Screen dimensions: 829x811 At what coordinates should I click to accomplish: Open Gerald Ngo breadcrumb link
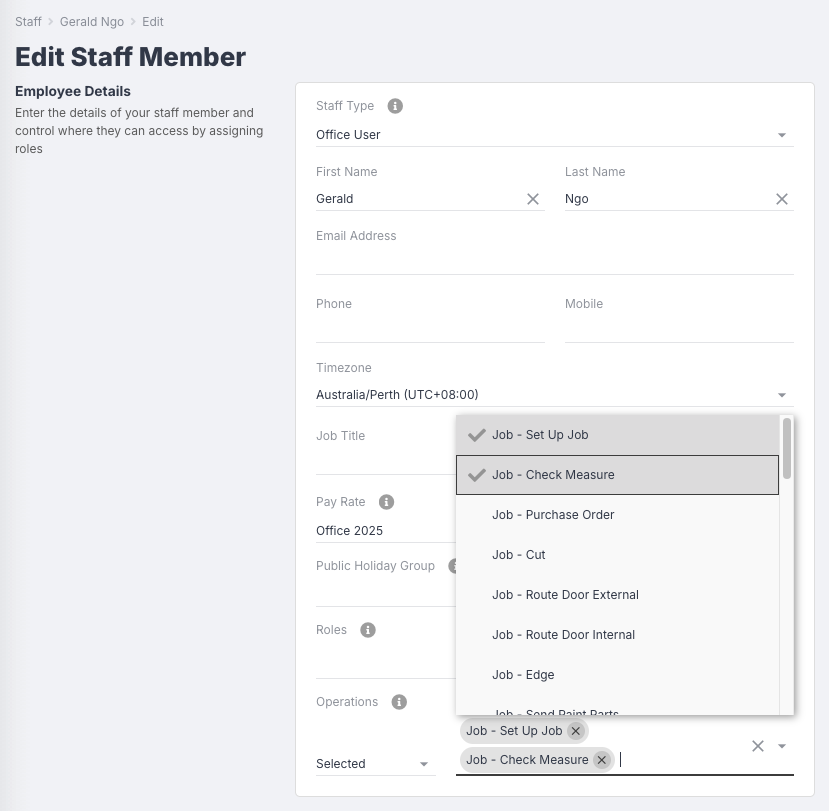click(91, 21)
